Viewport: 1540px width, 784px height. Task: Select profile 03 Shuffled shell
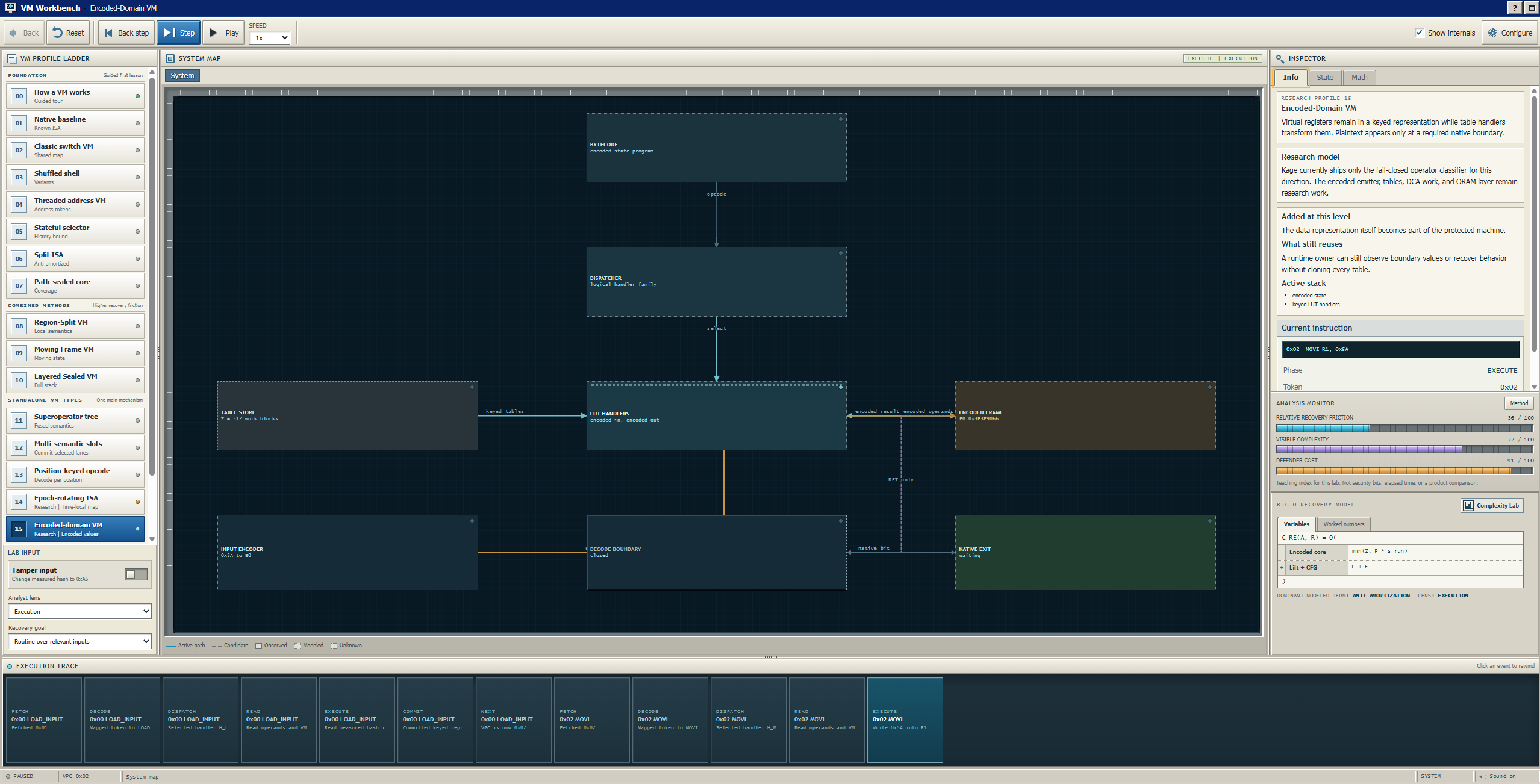coord(75,177)
